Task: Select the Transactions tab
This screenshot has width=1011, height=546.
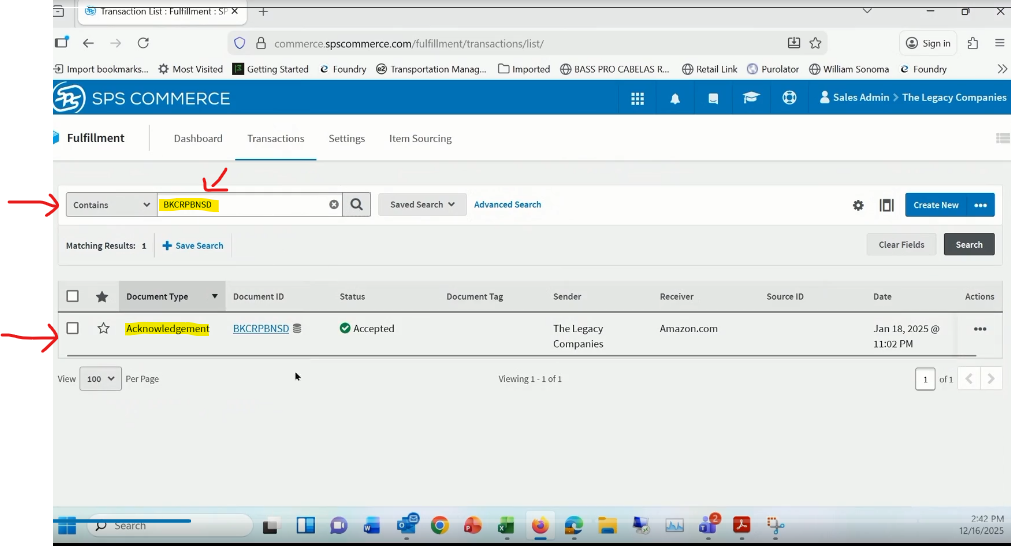Action: 275,139
